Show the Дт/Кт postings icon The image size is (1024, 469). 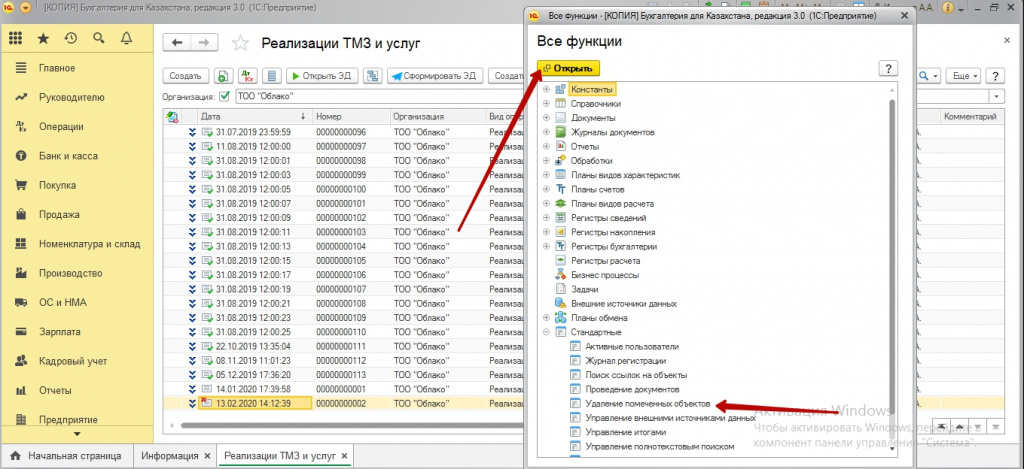(x=248, y=76)
